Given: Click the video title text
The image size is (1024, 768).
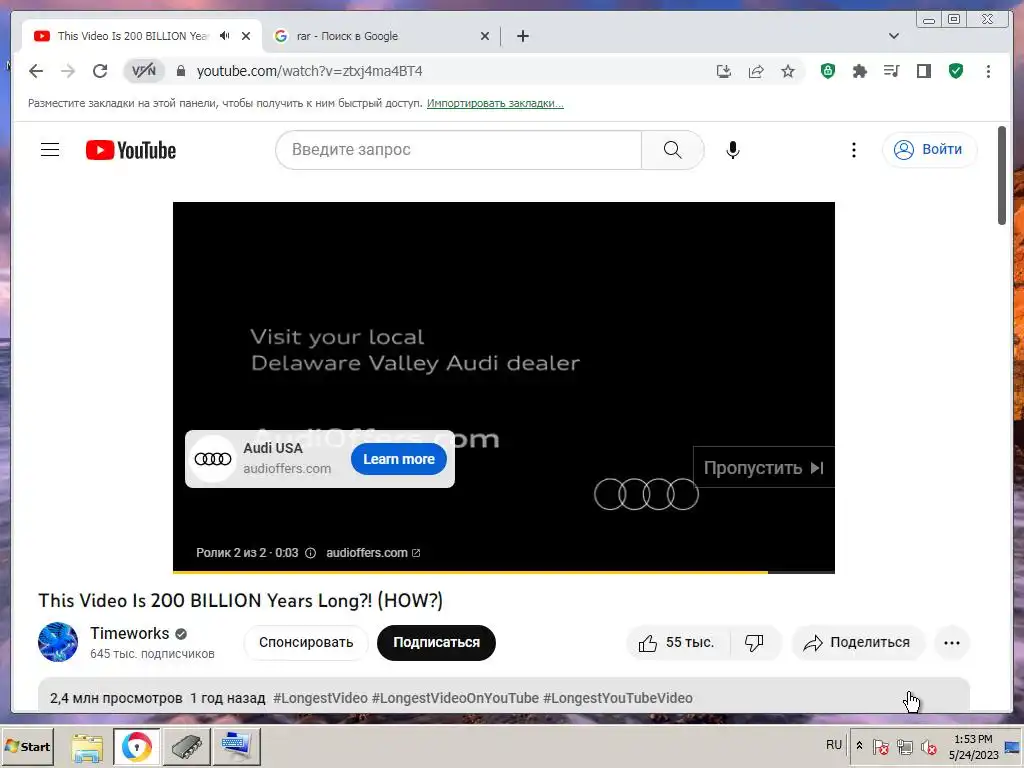Looking at the screenshot, I should click(240, 601).
